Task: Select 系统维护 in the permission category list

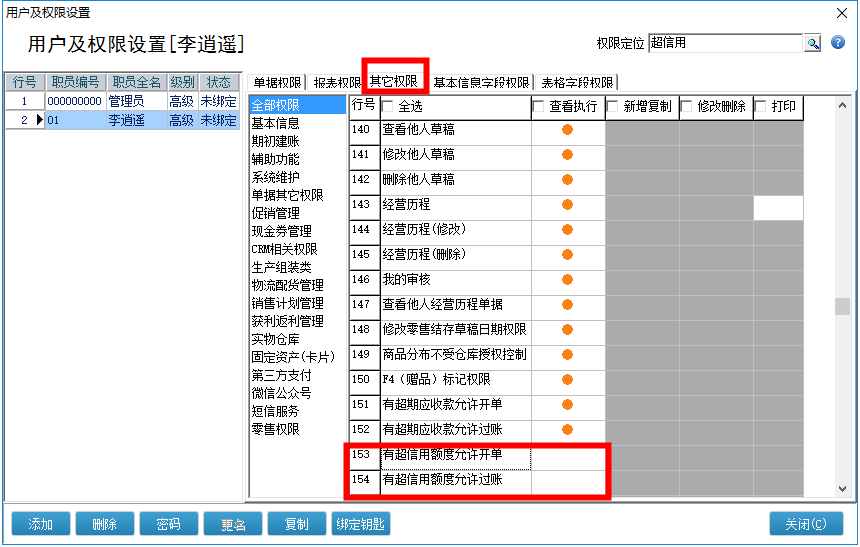Action: tap(275, 177)
